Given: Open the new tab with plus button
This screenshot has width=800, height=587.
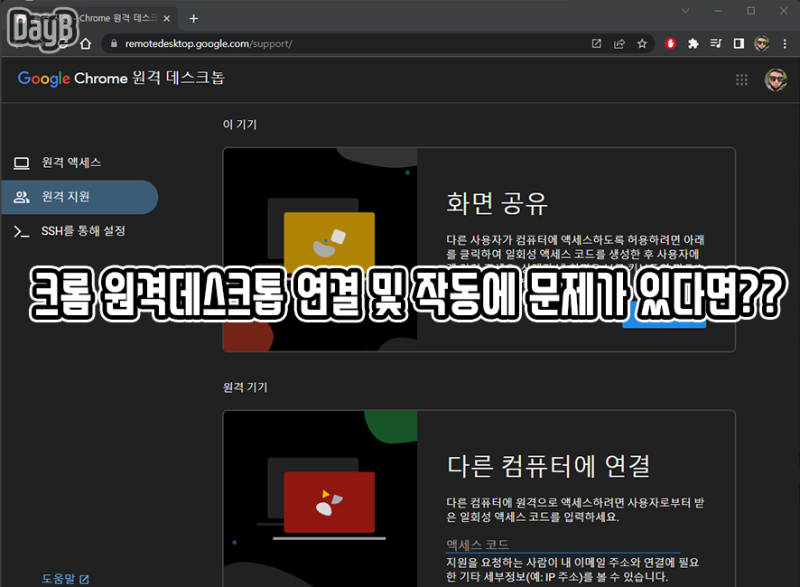Looking at the screenshot, I should tap(193, 19).
